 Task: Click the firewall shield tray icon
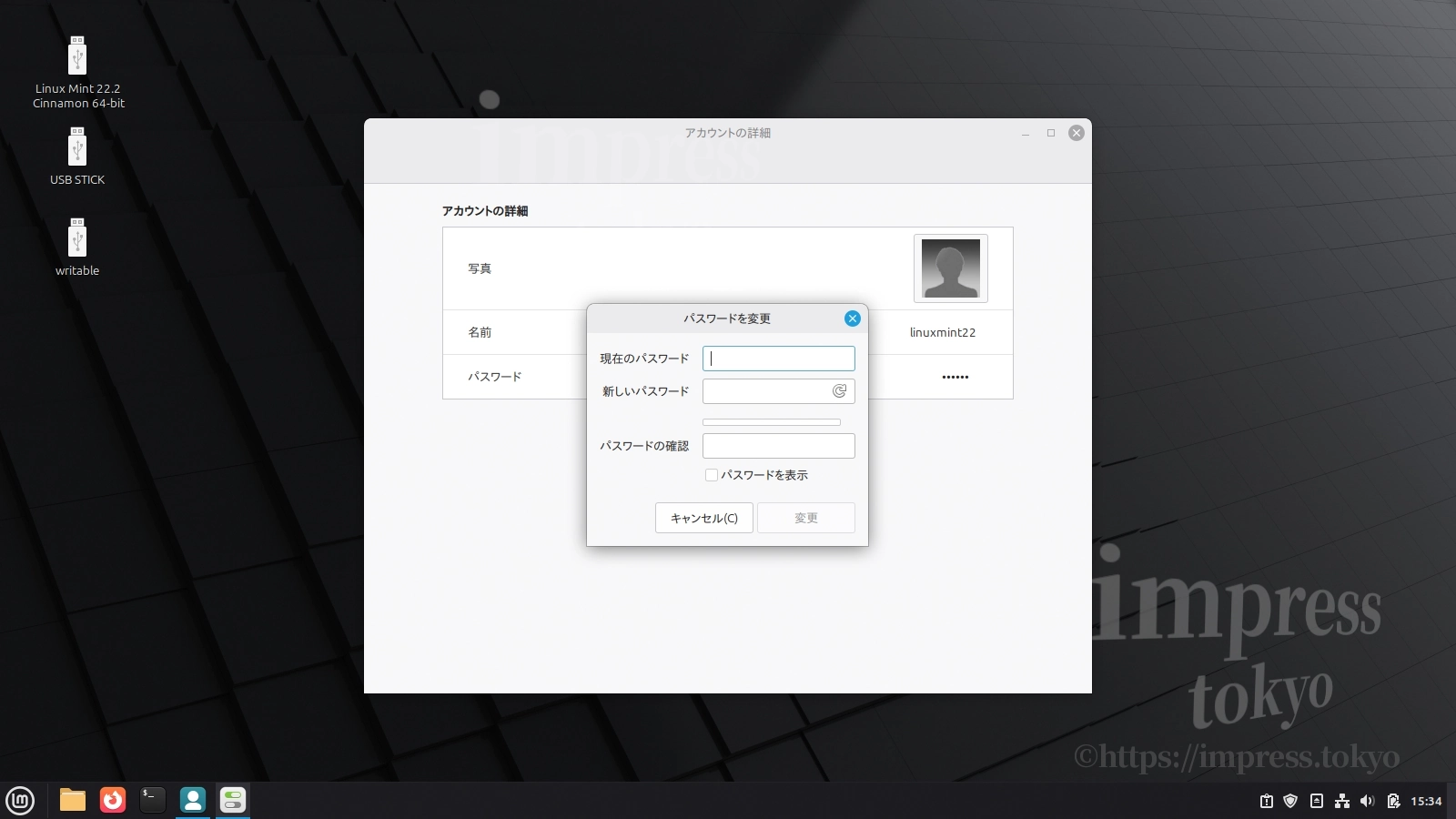[1290, 801]
